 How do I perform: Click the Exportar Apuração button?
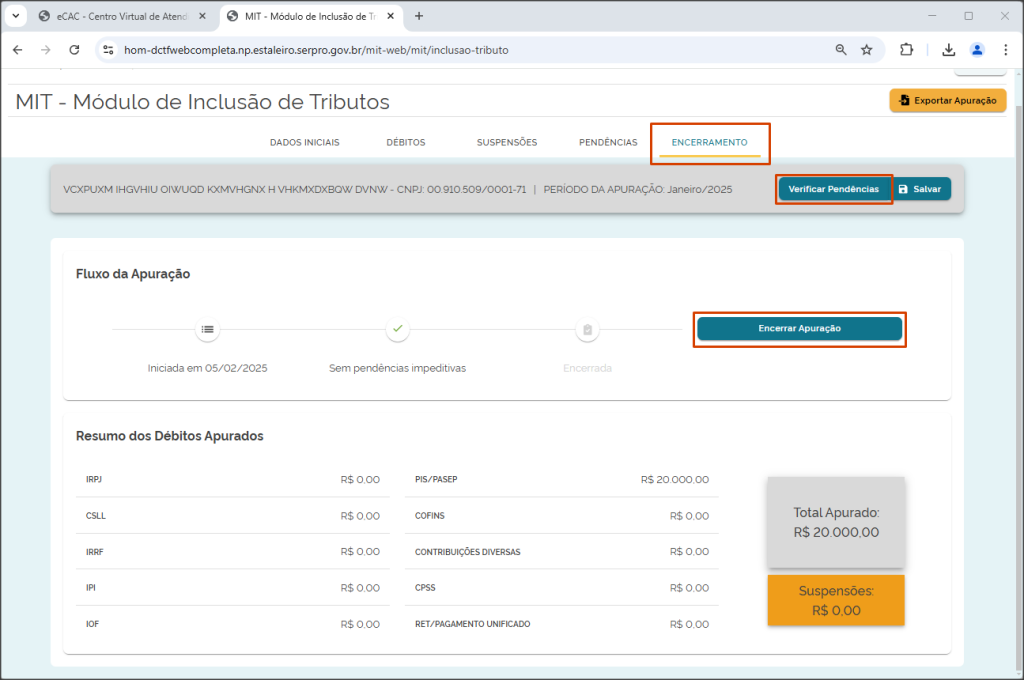948,101
